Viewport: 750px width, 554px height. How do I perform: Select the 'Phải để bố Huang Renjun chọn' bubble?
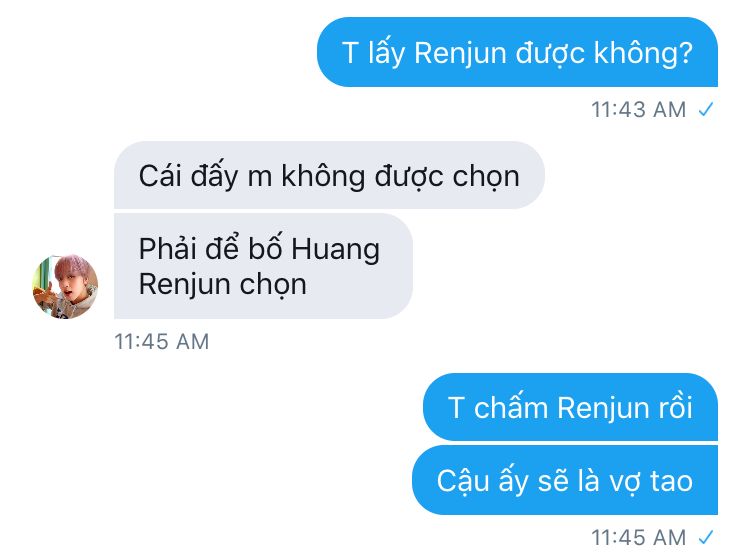tap(263, 266)
